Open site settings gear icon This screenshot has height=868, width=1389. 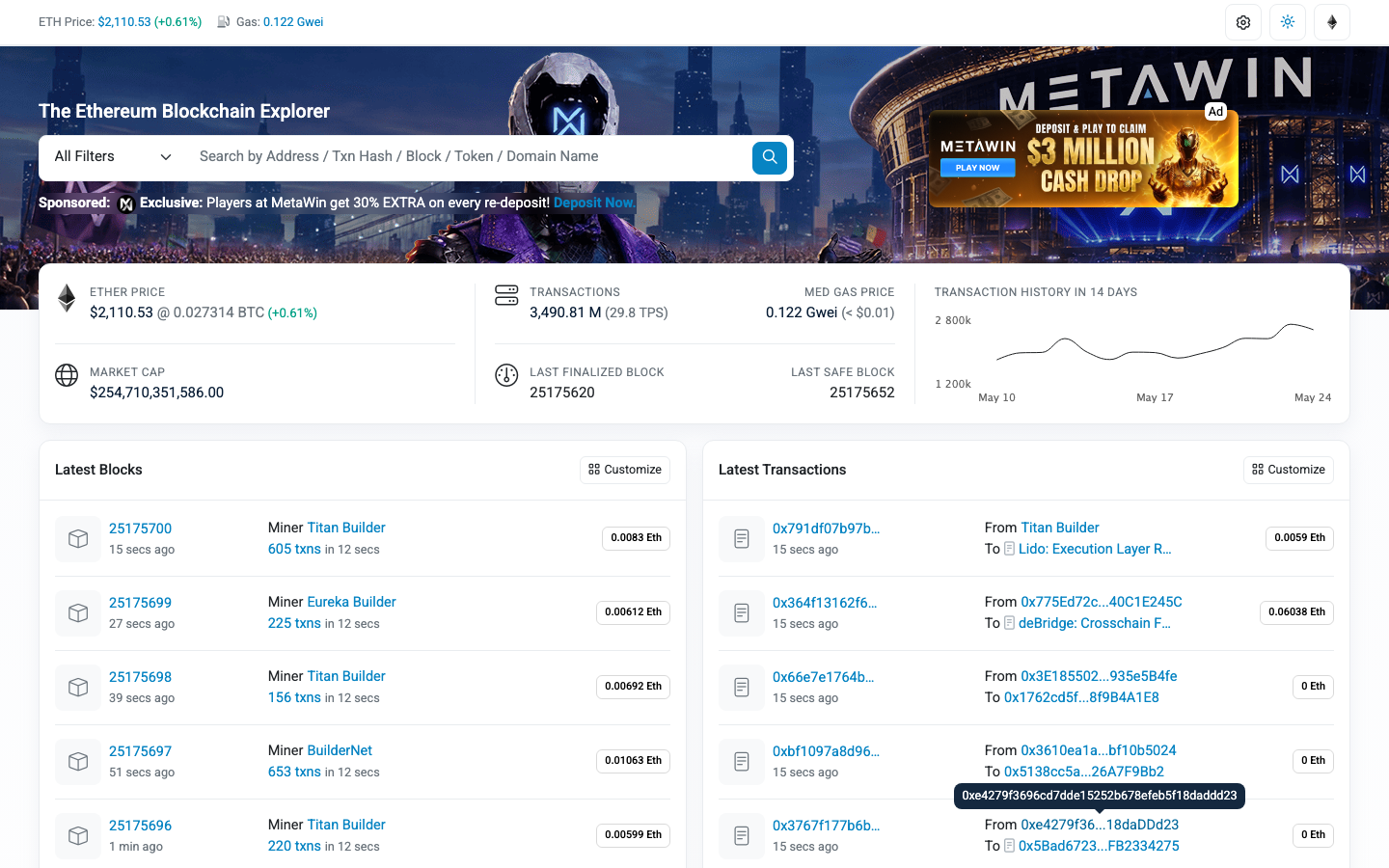[1243, 22]
